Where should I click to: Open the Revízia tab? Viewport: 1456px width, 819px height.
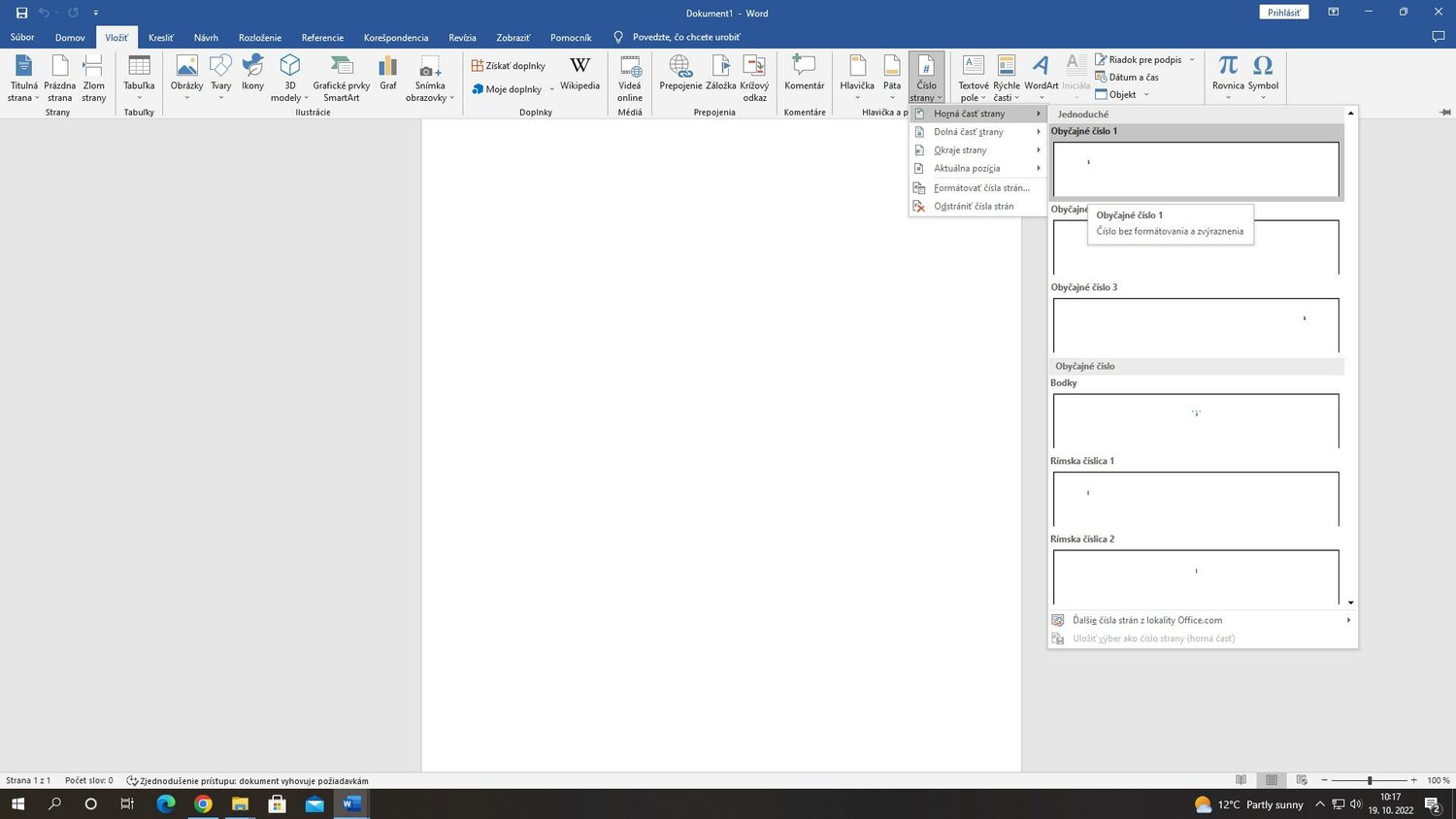click(462, 38)
